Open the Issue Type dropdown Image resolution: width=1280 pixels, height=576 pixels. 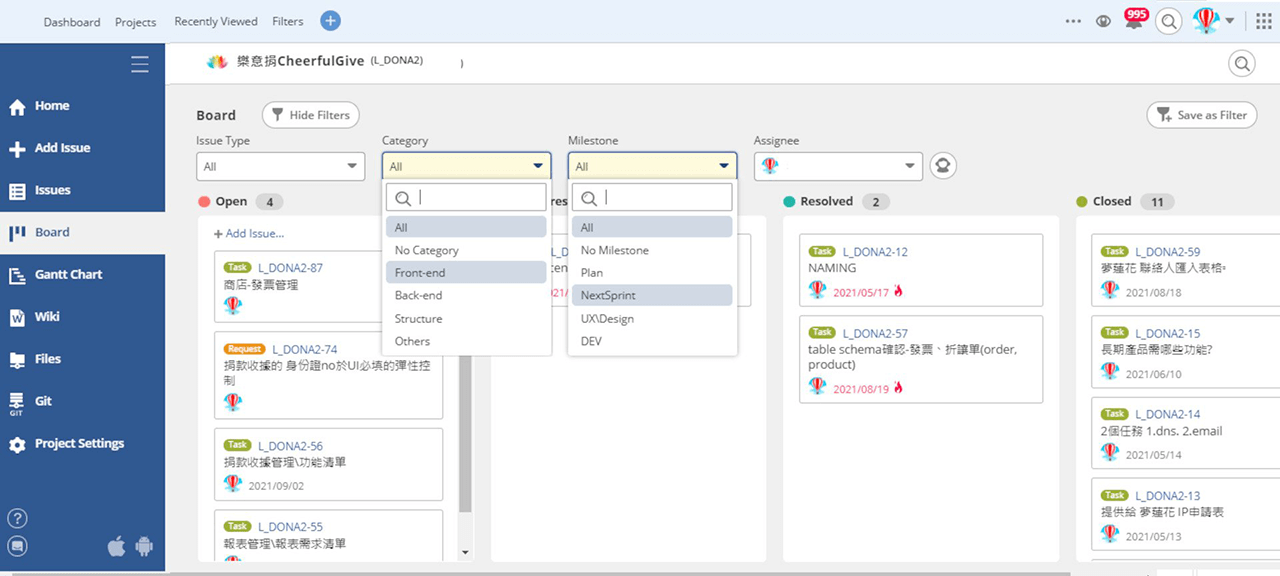click(280, 165)
